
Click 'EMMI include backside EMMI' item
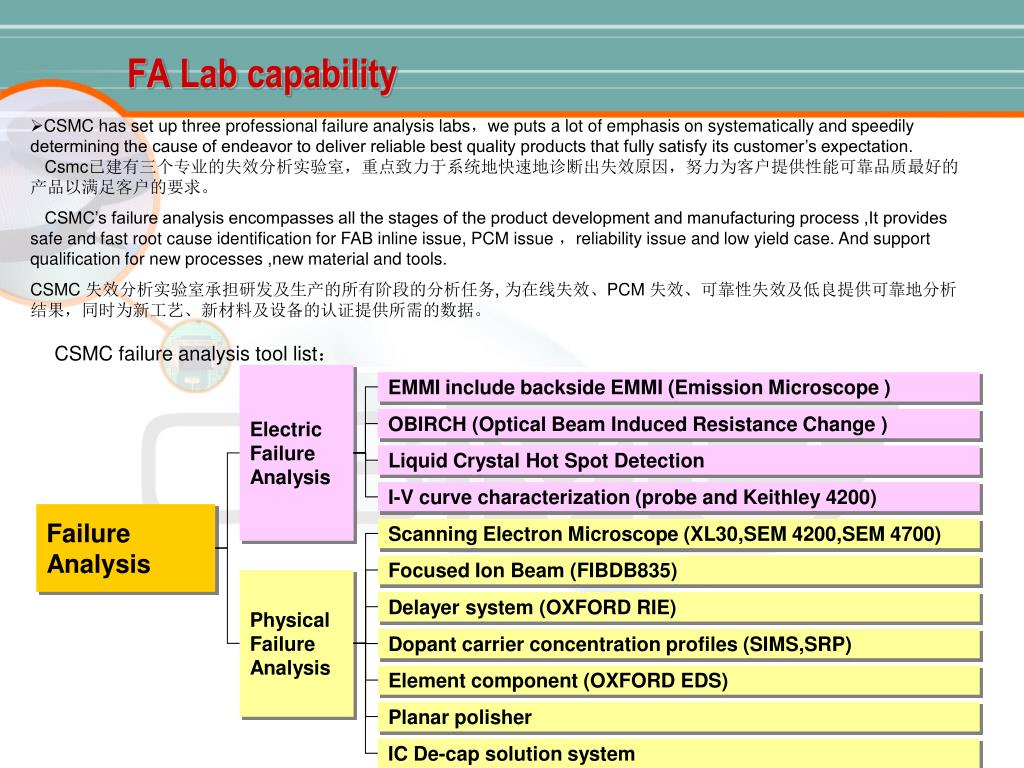click(679, 388)
